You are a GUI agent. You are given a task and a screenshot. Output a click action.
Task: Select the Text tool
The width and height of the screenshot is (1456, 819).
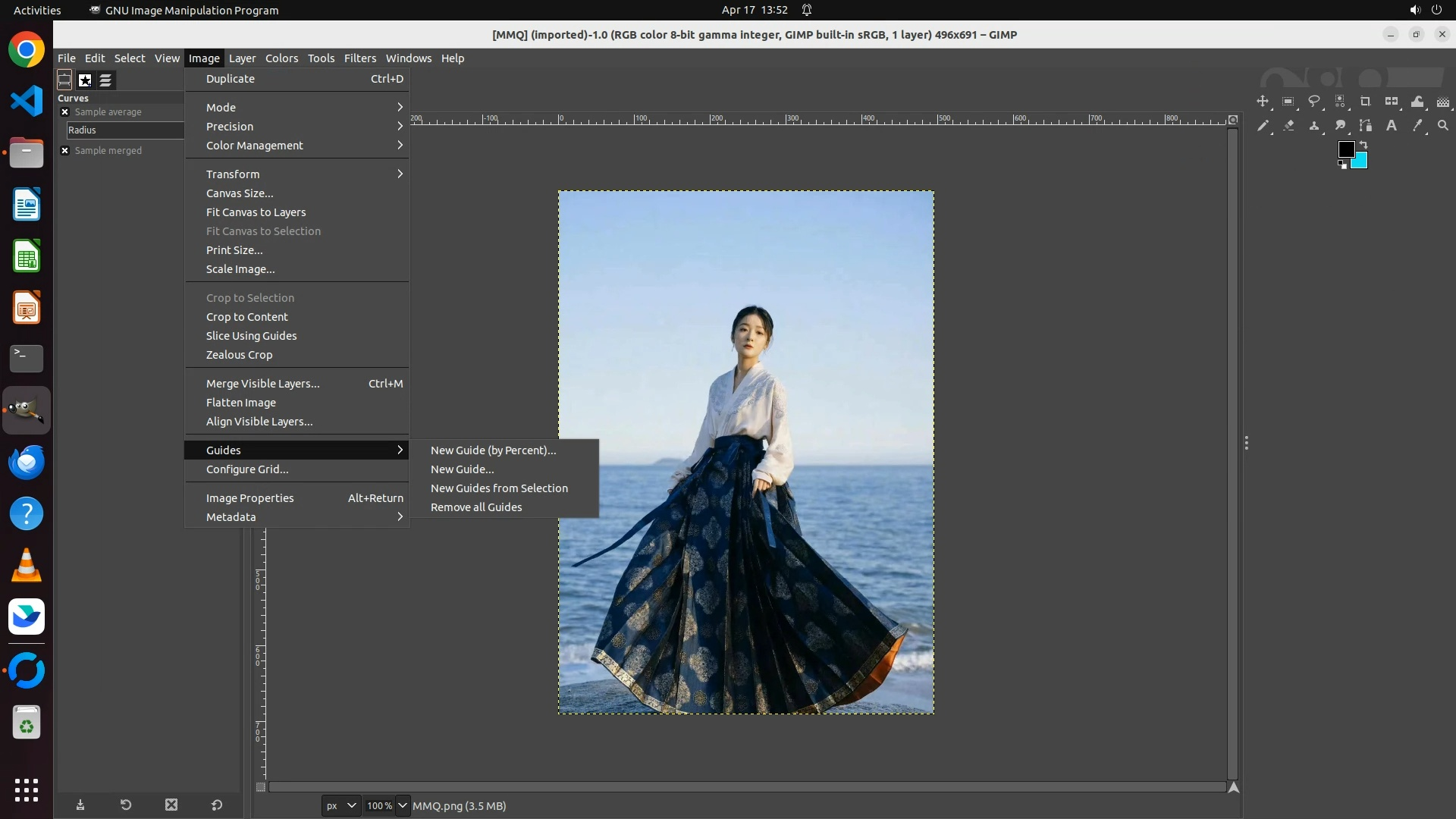(1392, 126)
